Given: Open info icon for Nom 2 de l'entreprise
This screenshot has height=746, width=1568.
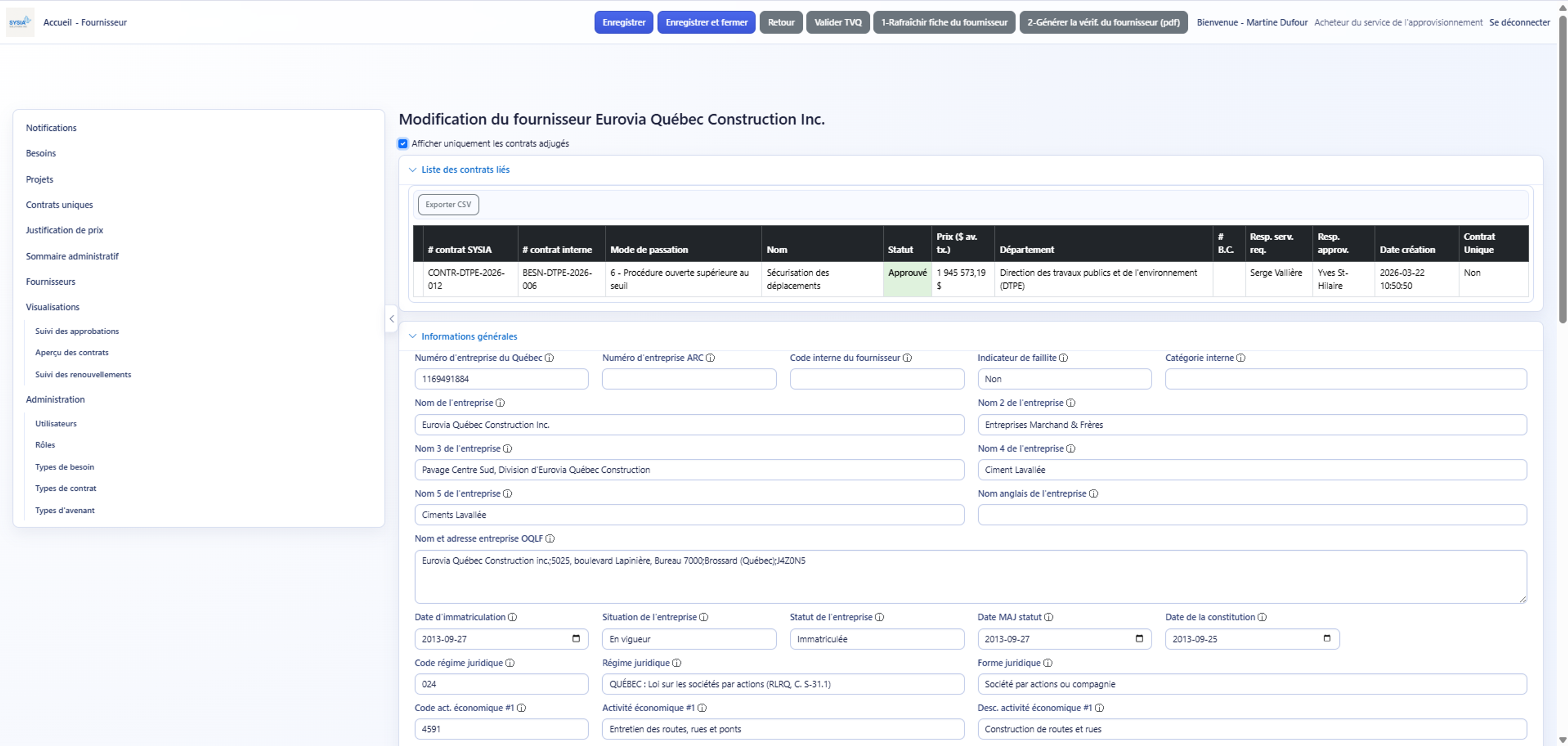Looking at the screenshot, I should coord(1071,403).
